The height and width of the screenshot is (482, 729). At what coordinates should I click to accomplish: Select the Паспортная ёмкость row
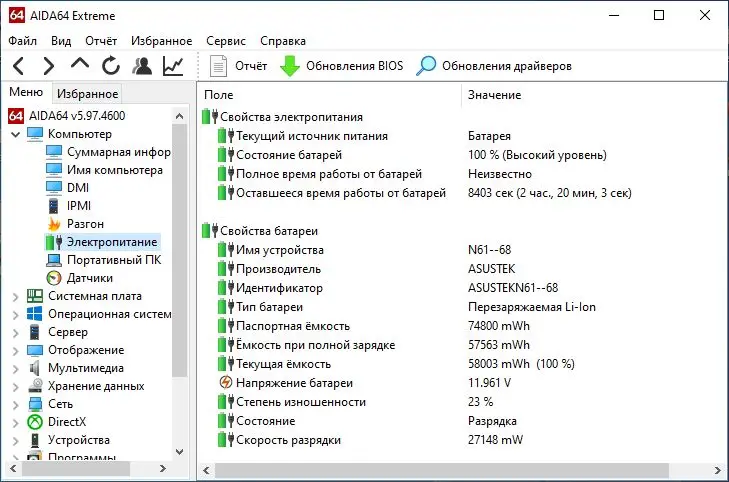(463, 326)
